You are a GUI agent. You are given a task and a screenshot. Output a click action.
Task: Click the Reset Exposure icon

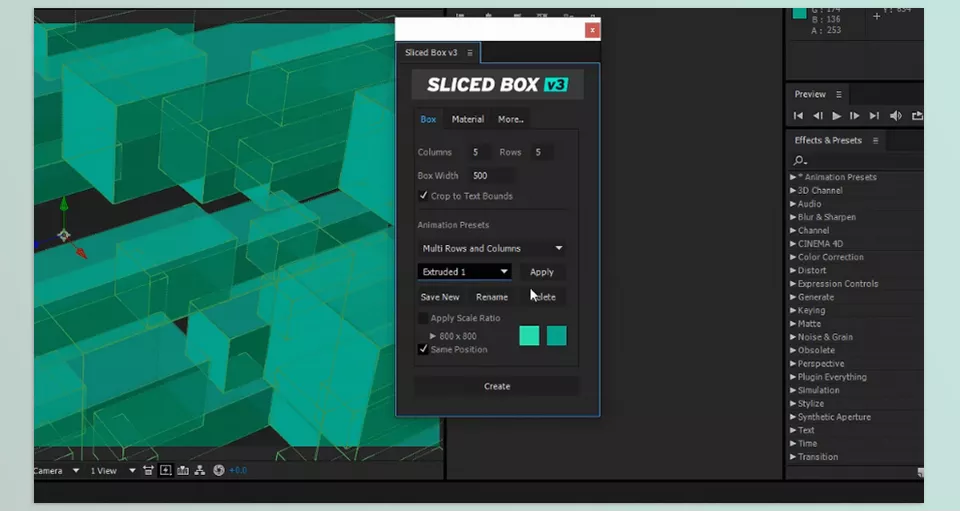point(219,470)
